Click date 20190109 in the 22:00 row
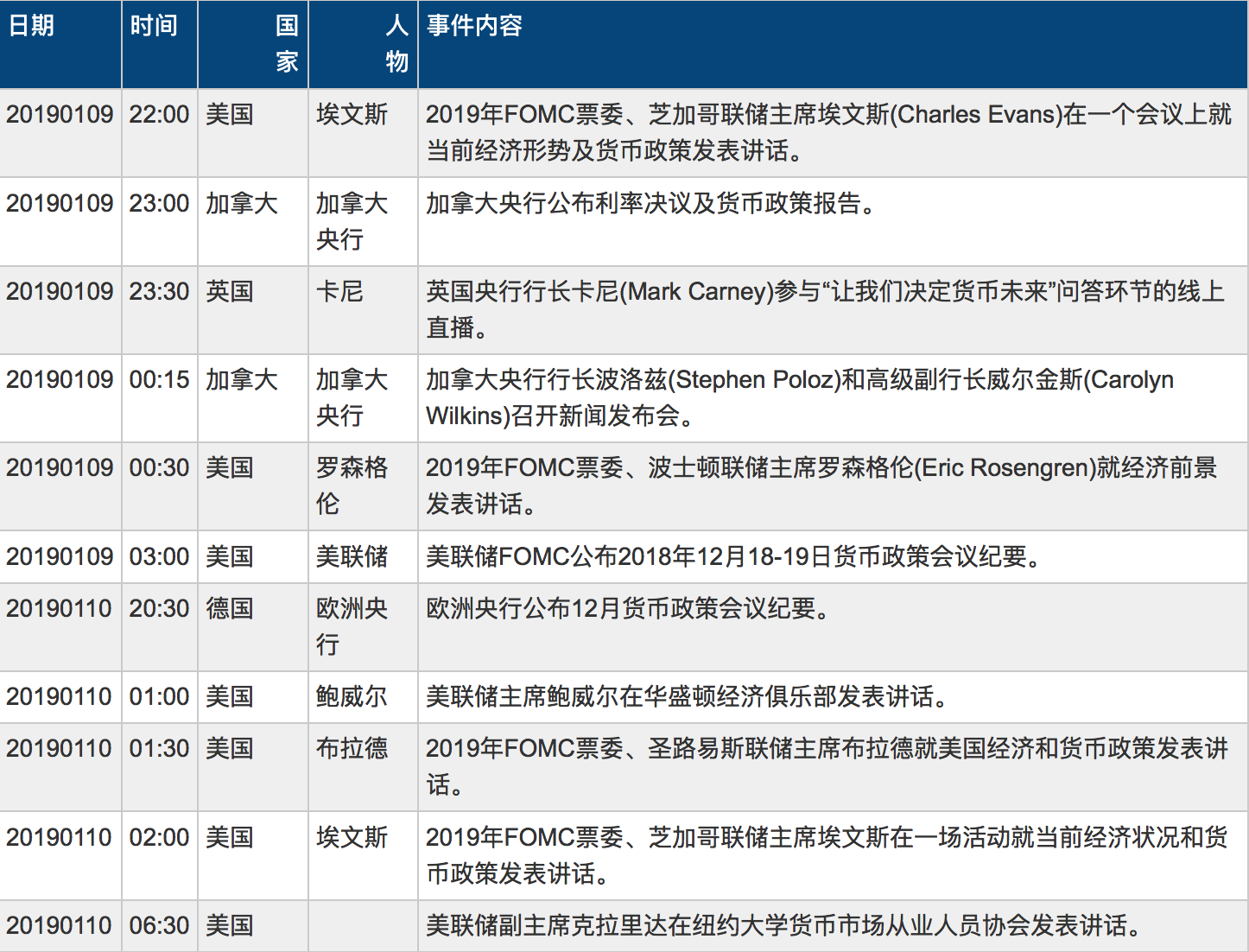Viewport: 1249px width, 952px height. point(60,114)
